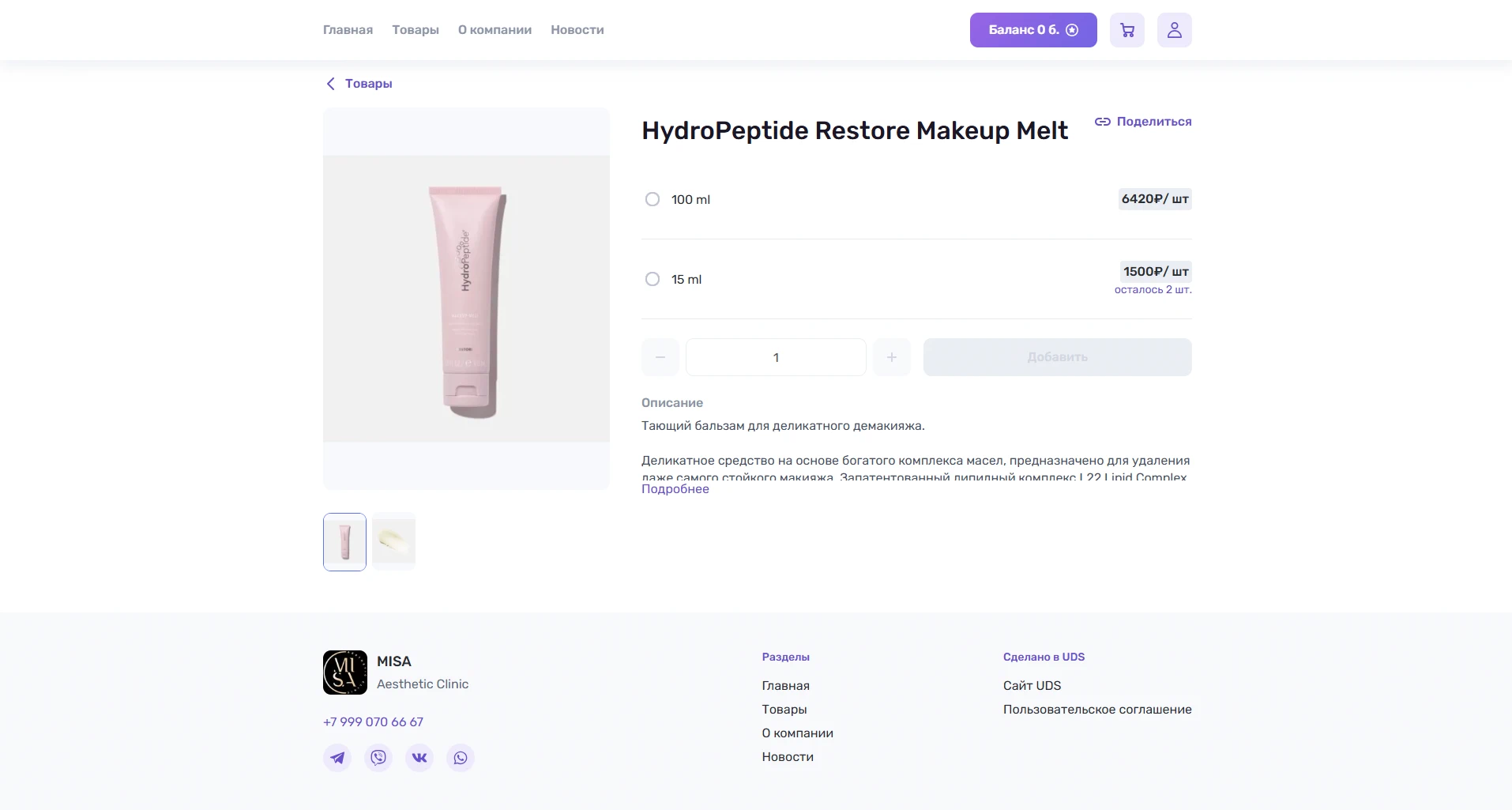Image resolution: width=1512 pixels, height=810 pixels.
Task: Select the pink tube thumbnail
Action: [x=344, y=542]
